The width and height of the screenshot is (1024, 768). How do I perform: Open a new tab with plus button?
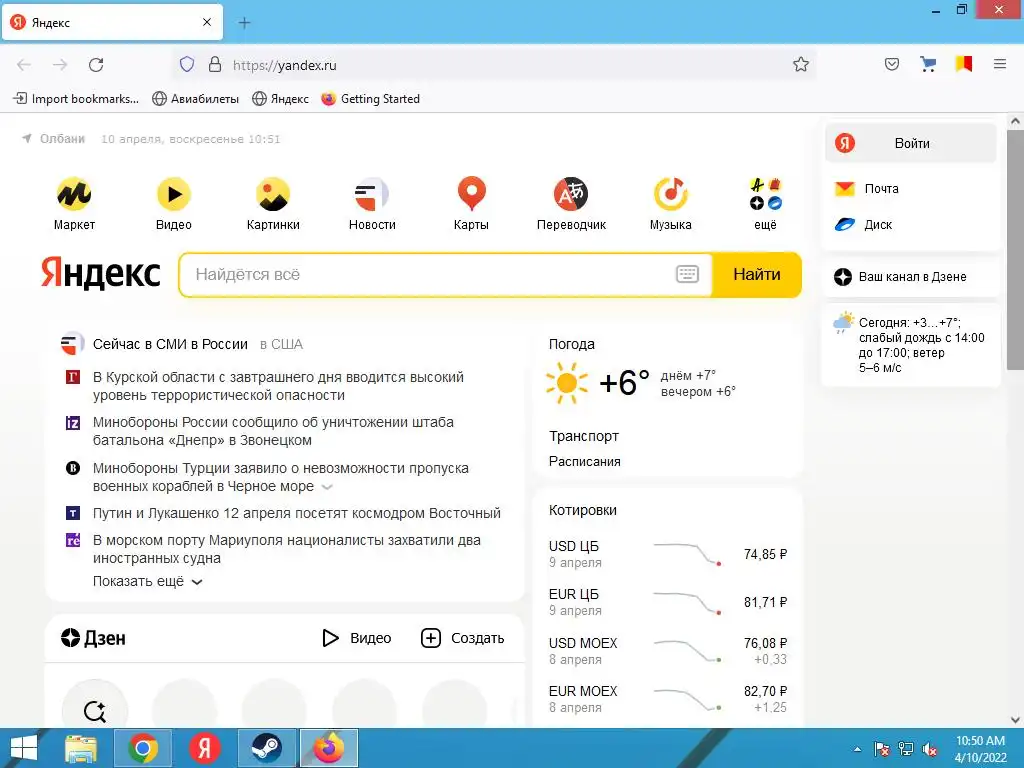244,23
